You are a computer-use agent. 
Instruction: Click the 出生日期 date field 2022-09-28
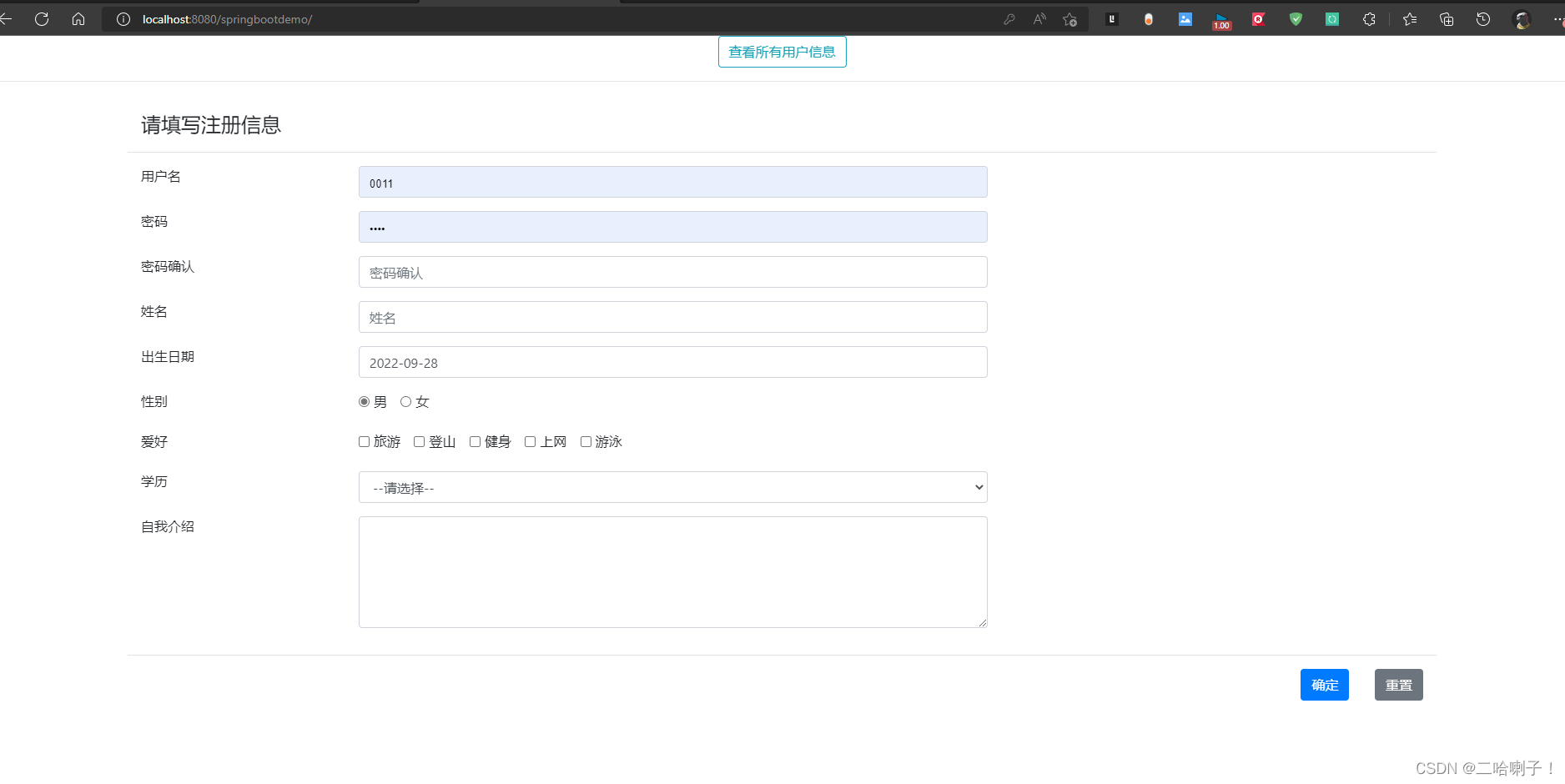click(673, 362)
